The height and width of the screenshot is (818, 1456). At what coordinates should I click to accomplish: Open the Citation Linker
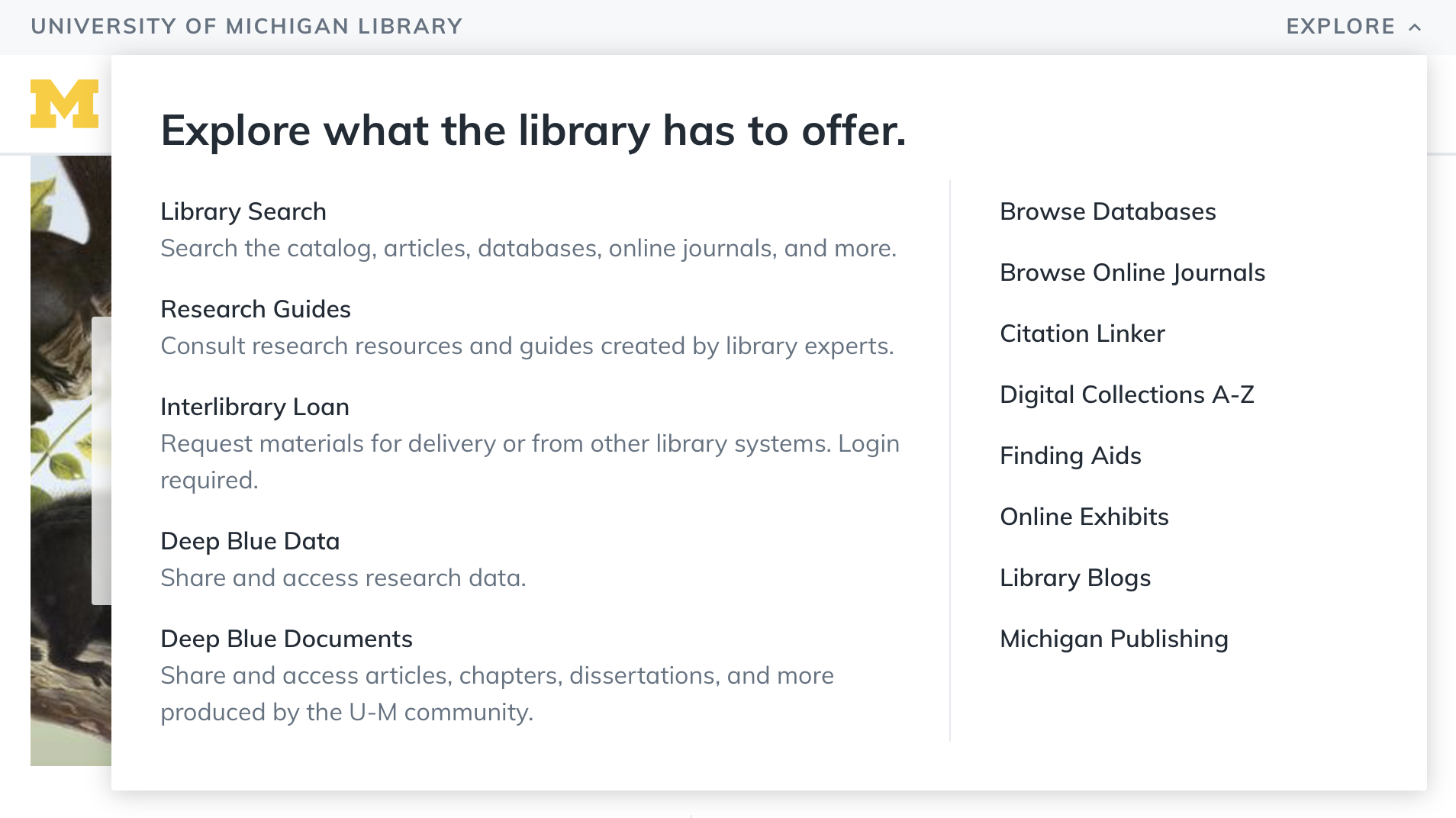click(1082, 333)
